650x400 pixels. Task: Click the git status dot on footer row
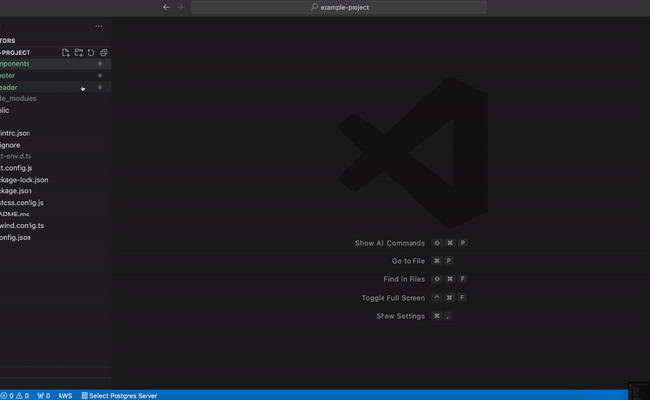100,75
